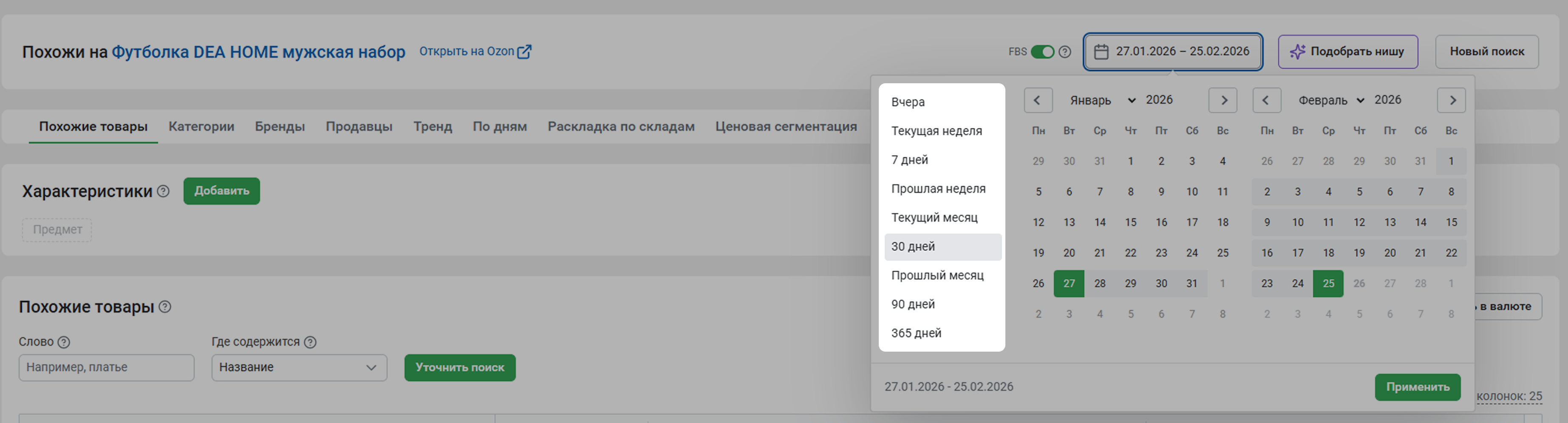Click the question icon next to Где содержится
The height and width of the screenshot is (423, 1568).
pos(311,342)
